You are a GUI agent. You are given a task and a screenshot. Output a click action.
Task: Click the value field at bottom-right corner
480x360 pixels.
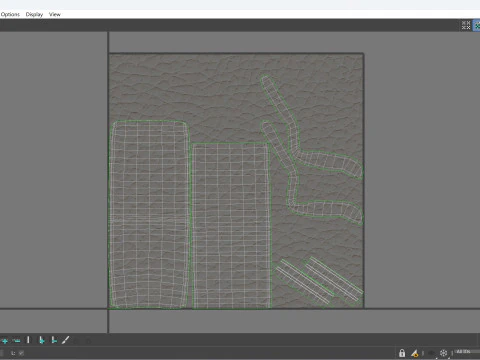point(467,352)
